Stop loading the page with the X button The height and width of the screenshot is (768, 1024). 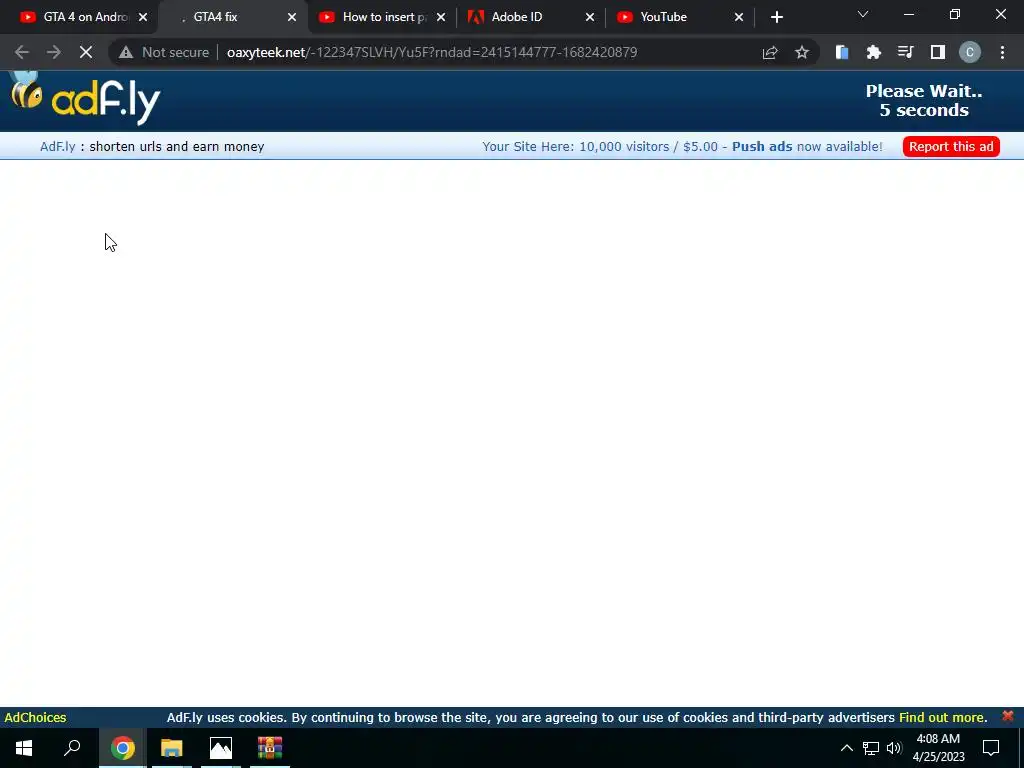click(x=86, y=52)
